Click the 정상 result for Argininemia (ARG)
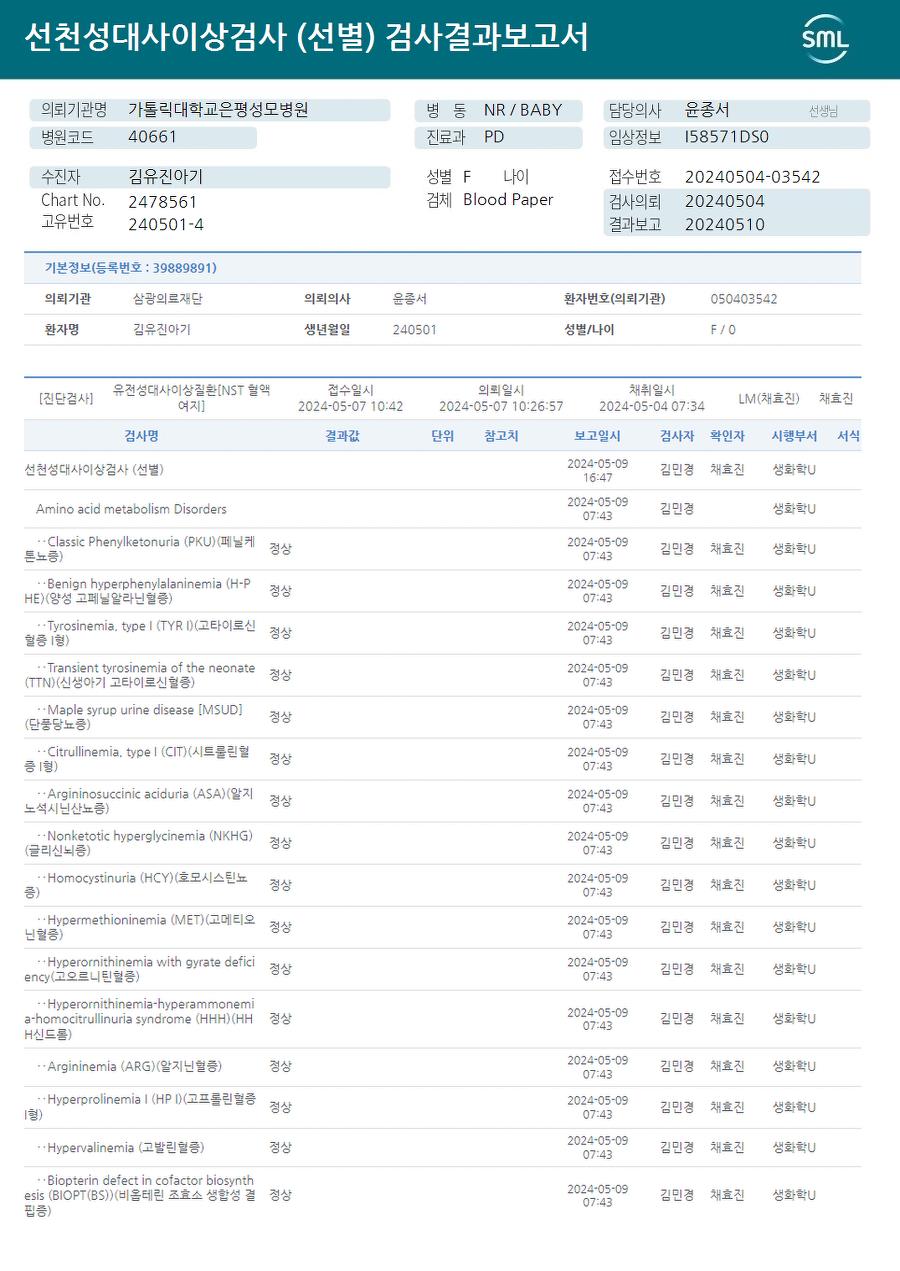The height and width of the screenshot is (1271, 900). coord(280,1067)
